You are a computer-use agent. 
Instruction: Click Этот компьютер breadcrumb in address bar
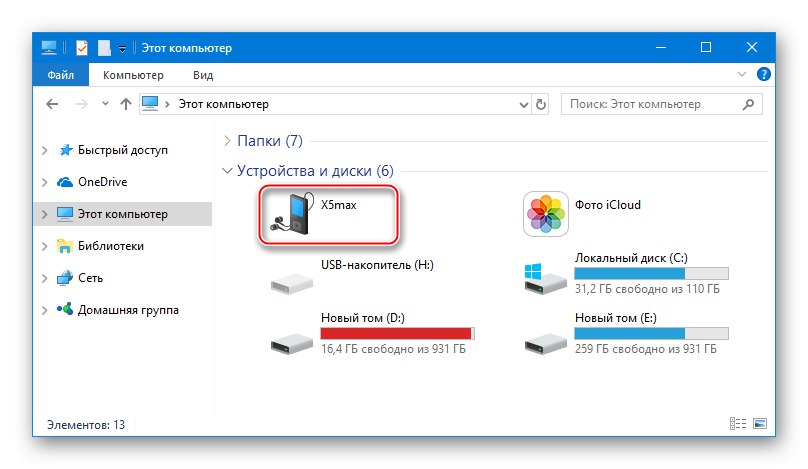224,104
